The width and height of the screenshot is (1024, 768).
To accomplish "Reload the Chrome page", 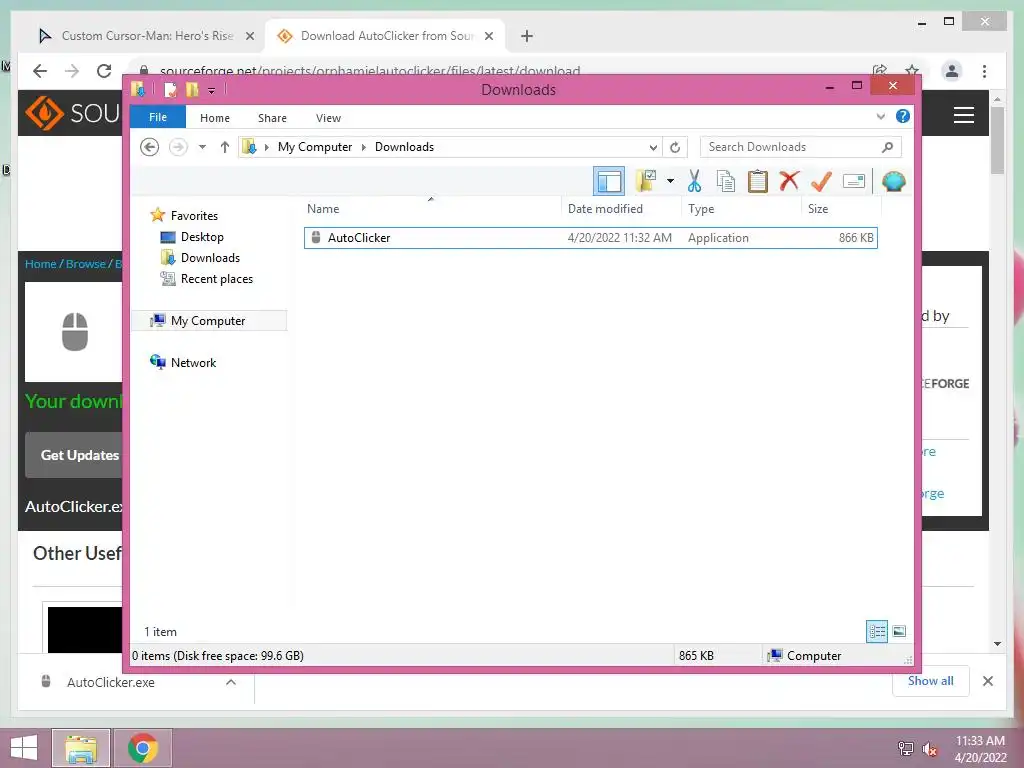I will click(104, 71).
